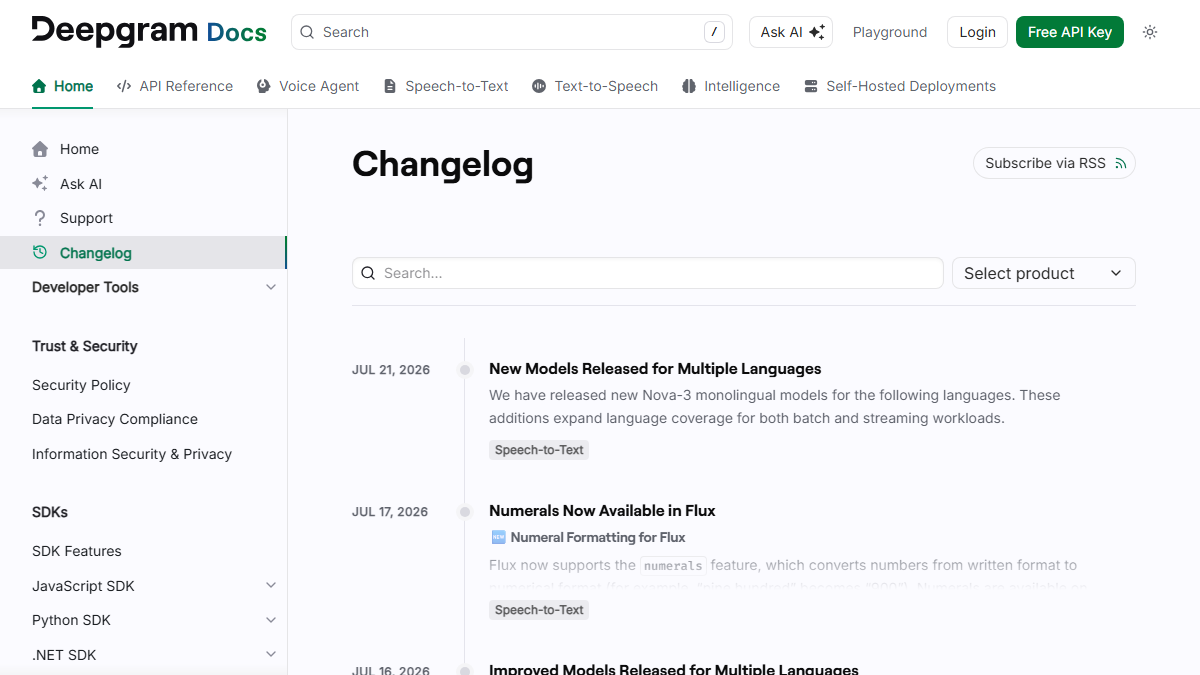This screenshot has width=1200, height=675.
Task: Click the JUL 21, 2026 date label
Action: coord(391,370)
